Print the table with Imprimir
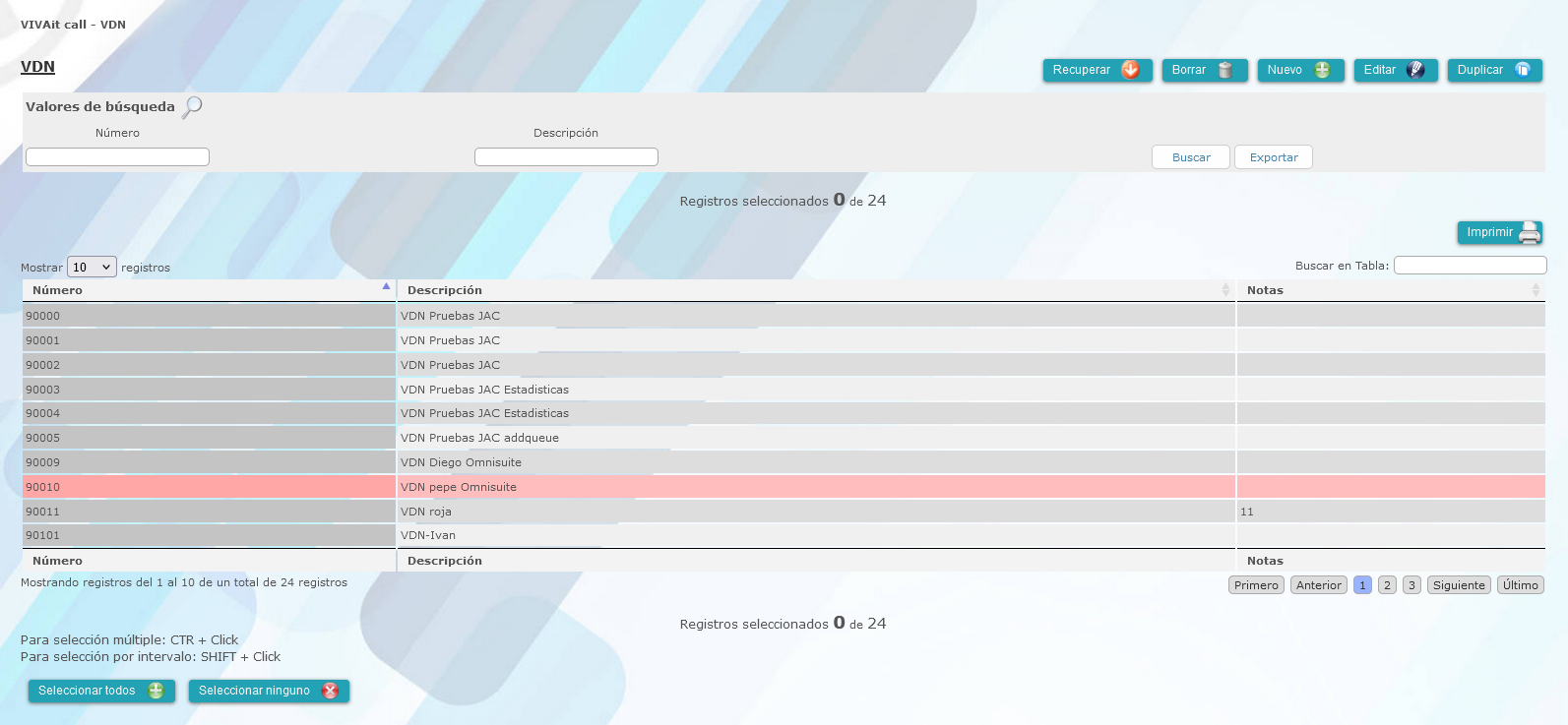 coord(1500,232)
